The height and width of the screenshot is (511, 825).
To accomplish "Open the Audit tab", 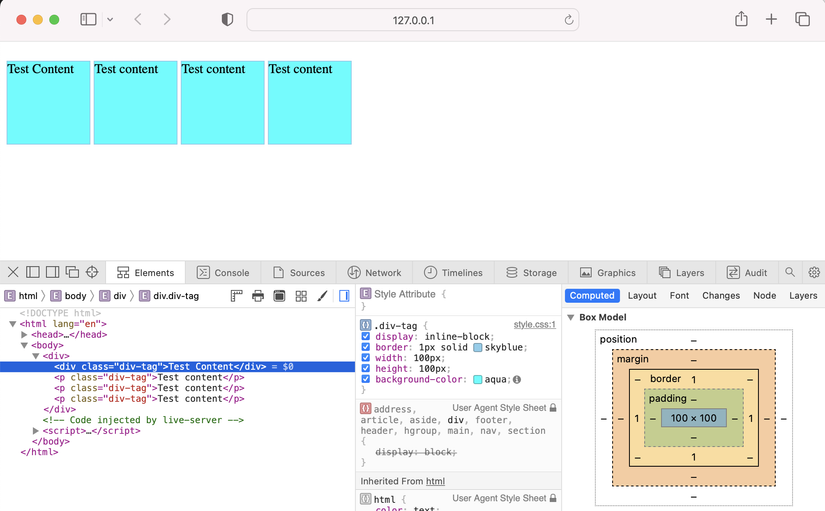I will pyautogui.click(x=747, y=273).
